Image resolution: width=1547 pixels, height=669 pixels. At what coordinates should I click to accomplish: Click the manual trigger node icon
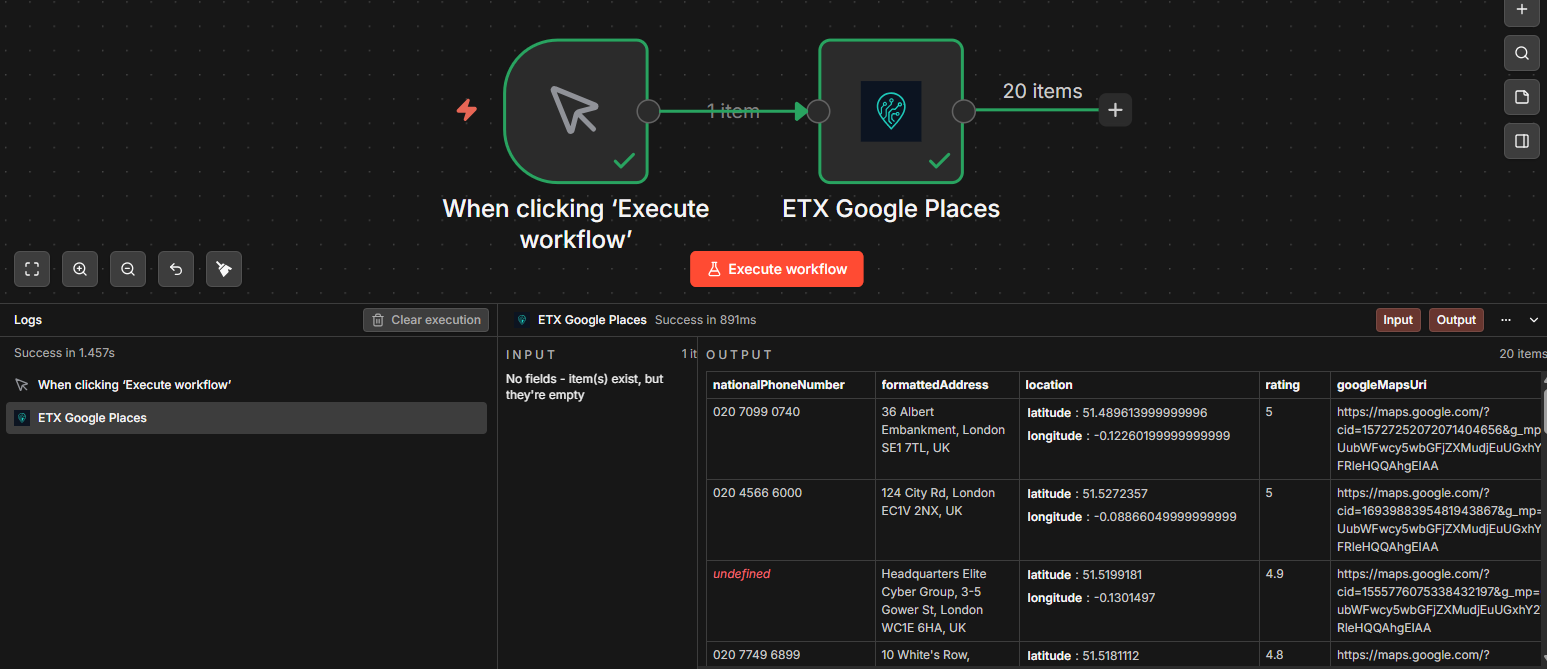(575, 110)
